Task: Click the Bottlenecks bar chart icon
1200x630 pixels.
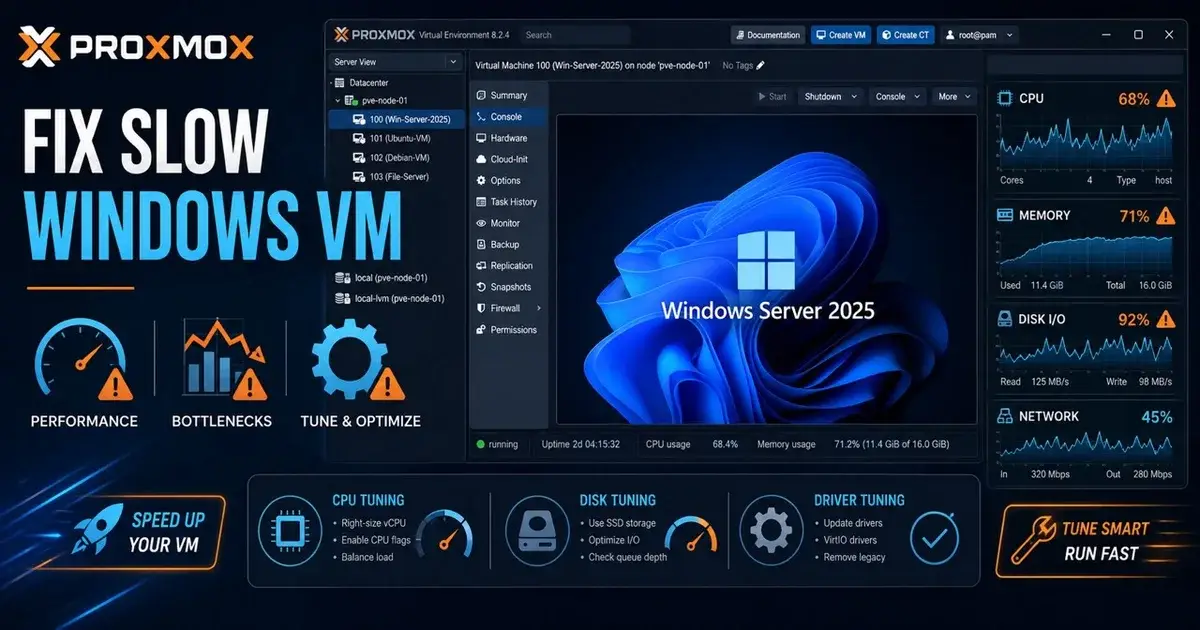Action: (x=223, y=358)
